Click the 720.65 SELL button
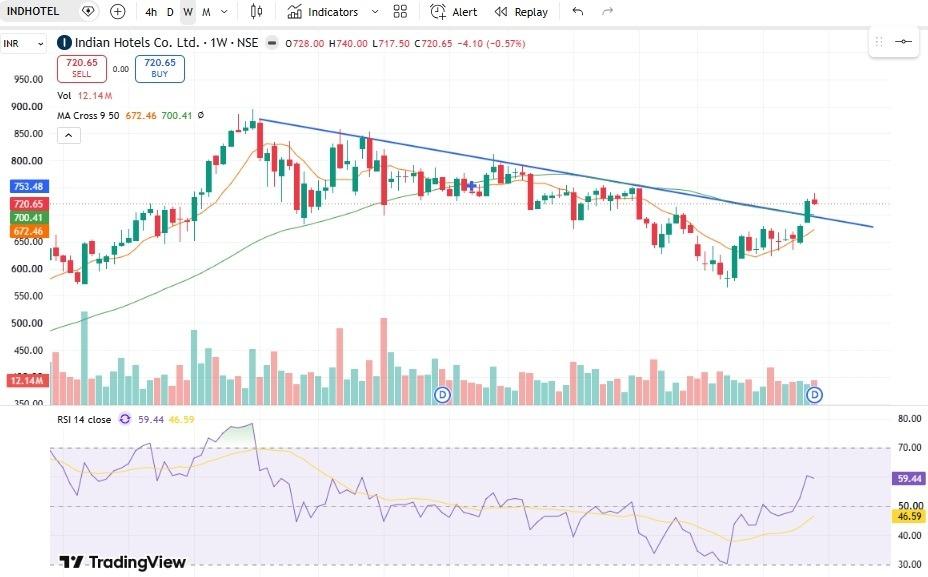The width and height of the screenshot is (928, 577). pos(82,68)
